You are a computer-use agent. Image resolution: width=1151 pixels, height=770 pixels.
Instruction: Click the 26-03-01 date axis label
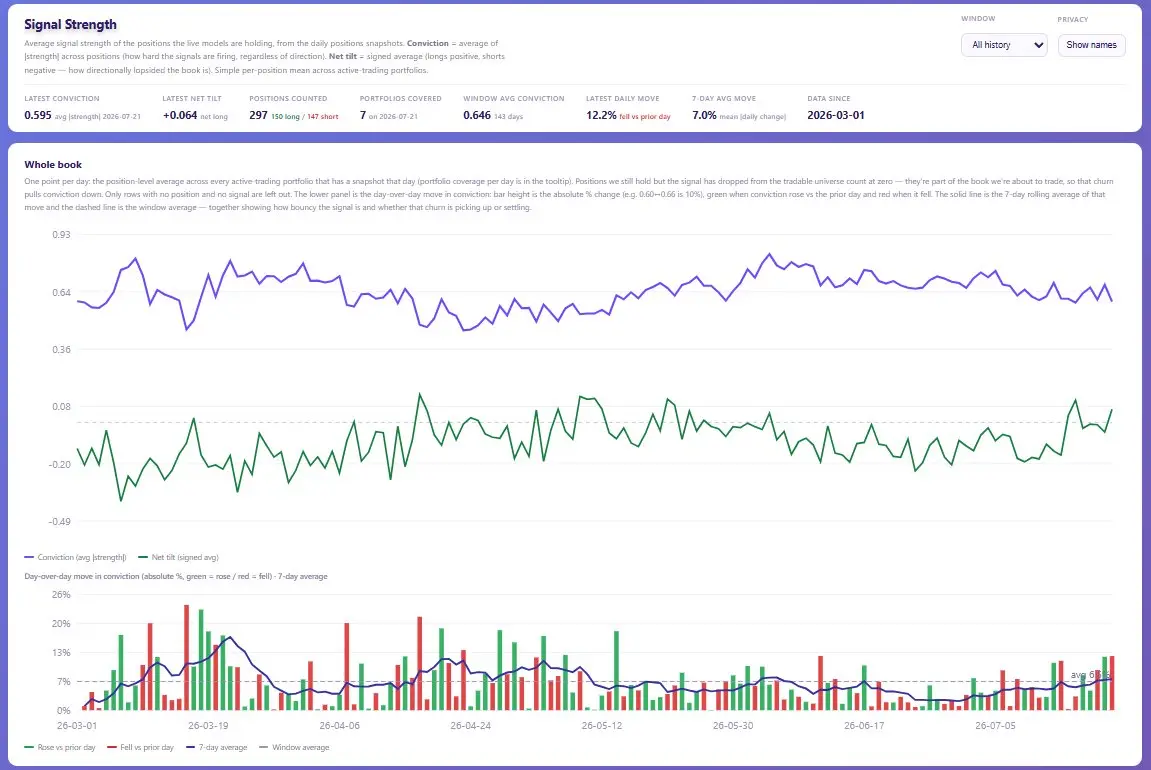pos(77,725)
